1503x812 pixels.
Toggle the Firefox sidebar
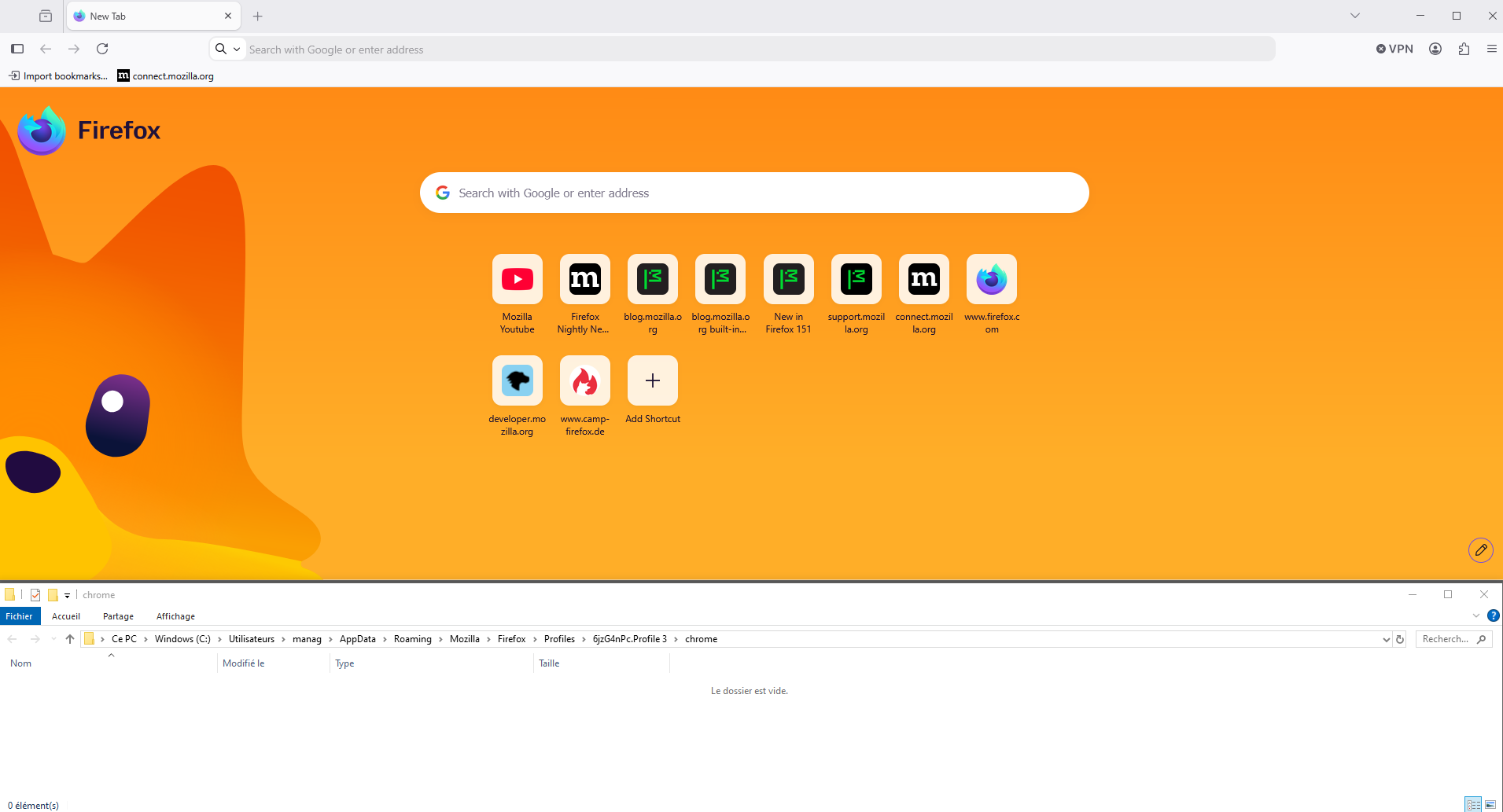coord(17,49)
